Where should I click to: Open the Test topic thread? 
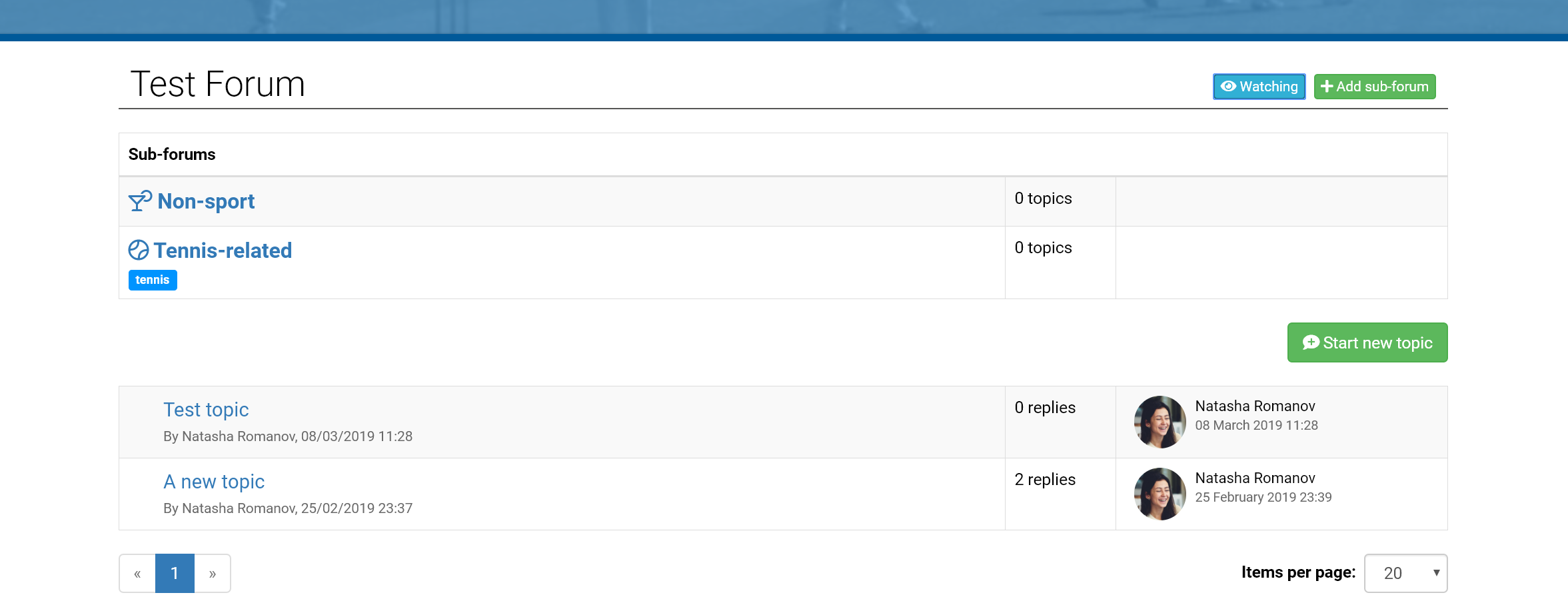tap(206, 410)
